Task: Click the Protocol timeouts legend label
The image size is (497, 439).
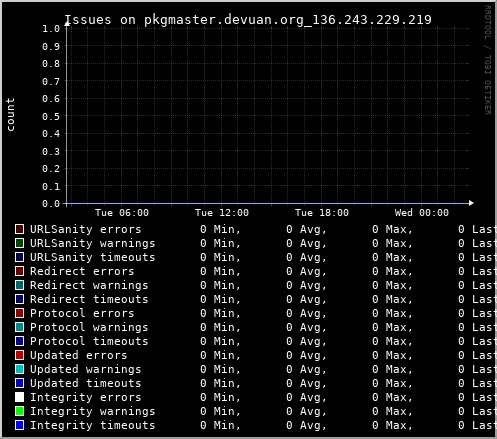Action: [89, 341]
